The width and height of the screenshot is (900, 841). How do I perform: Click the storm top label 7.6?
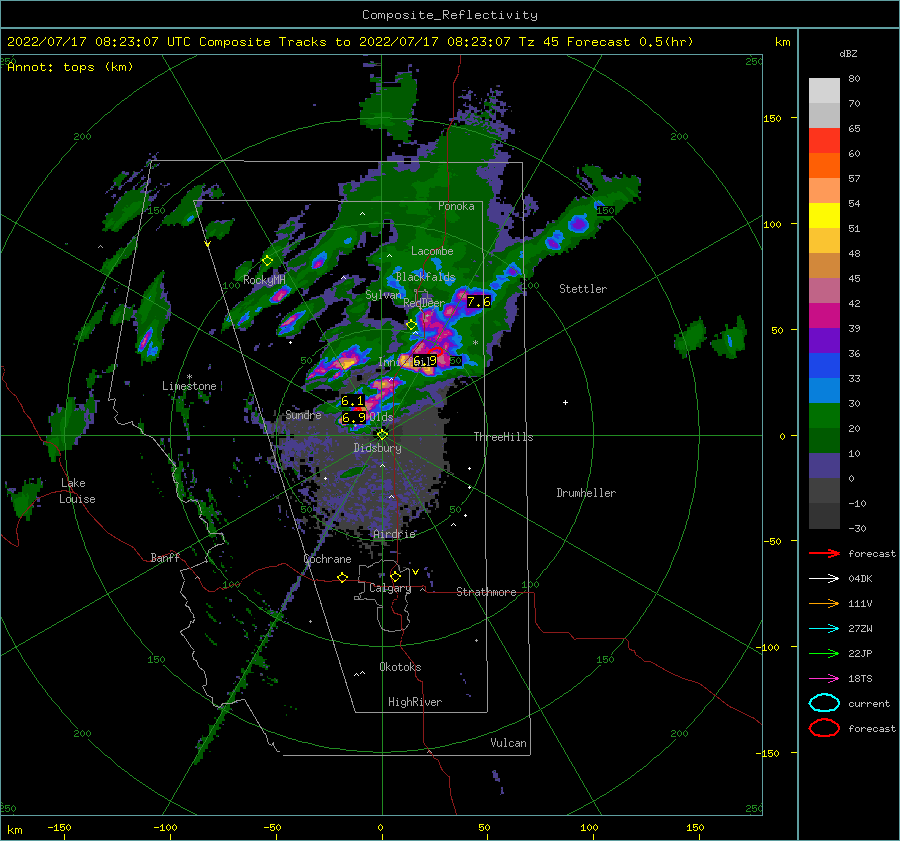tap(479, 301)
